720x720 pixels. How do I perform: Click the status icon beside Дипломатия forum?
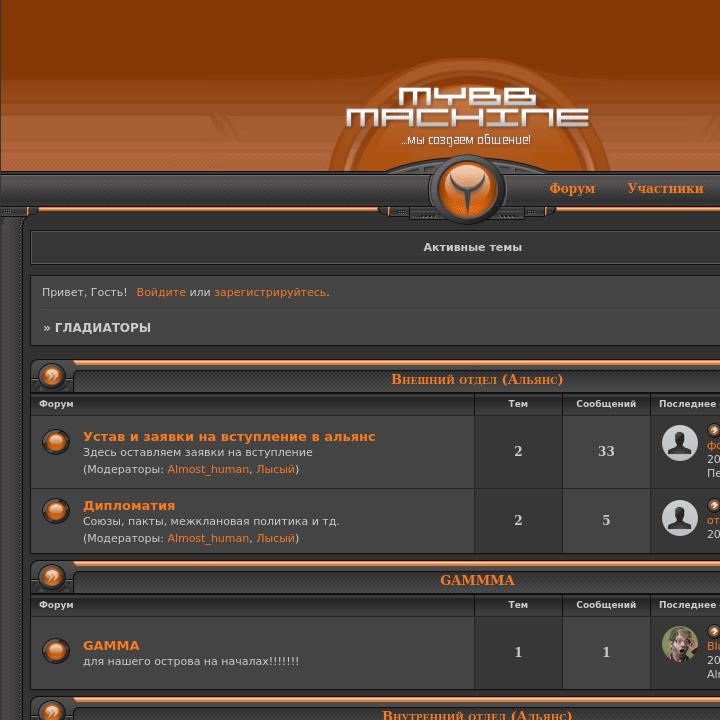pyautogui.click(x=56, y=511)
